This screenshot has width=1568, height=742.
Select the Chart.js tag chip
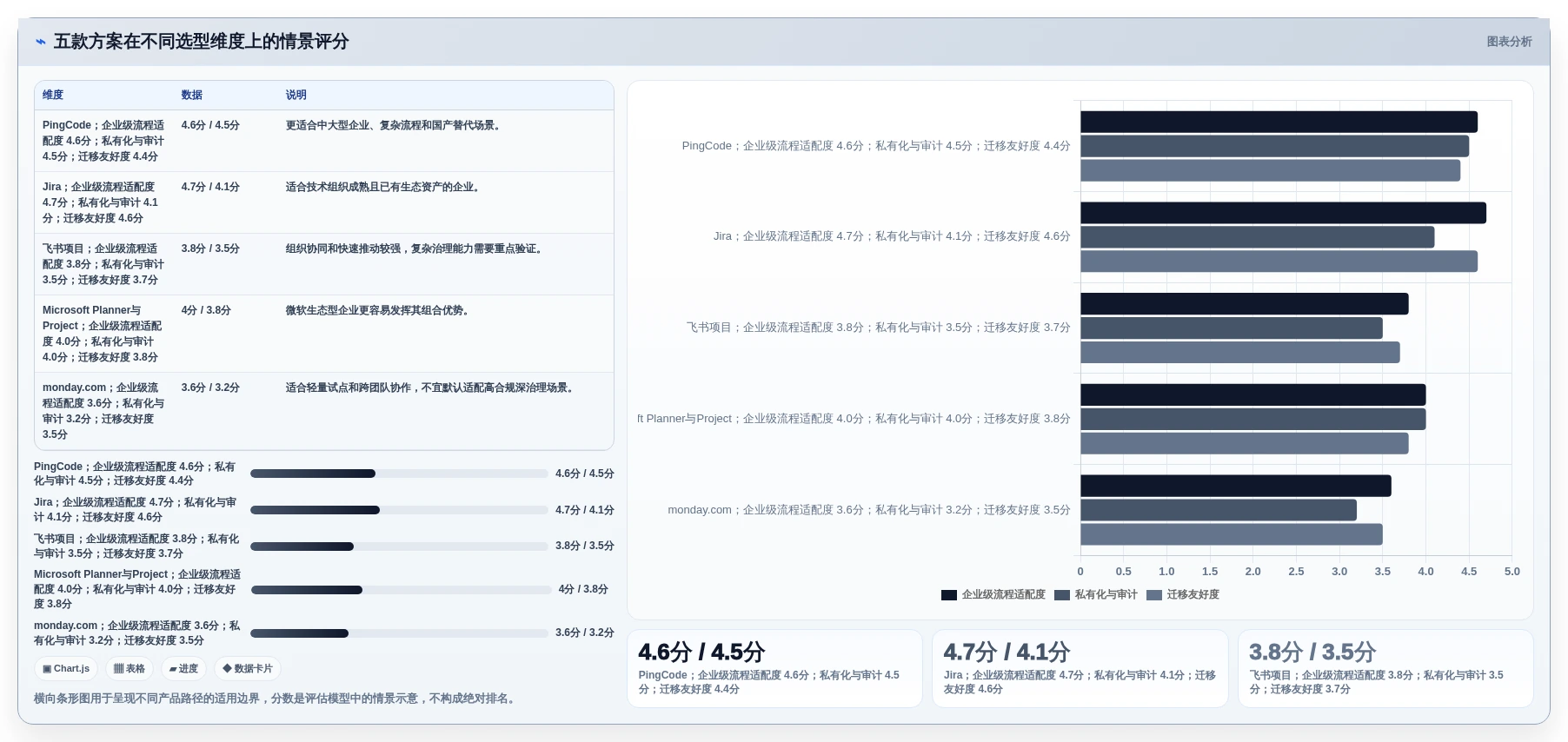tap(66, 669)
